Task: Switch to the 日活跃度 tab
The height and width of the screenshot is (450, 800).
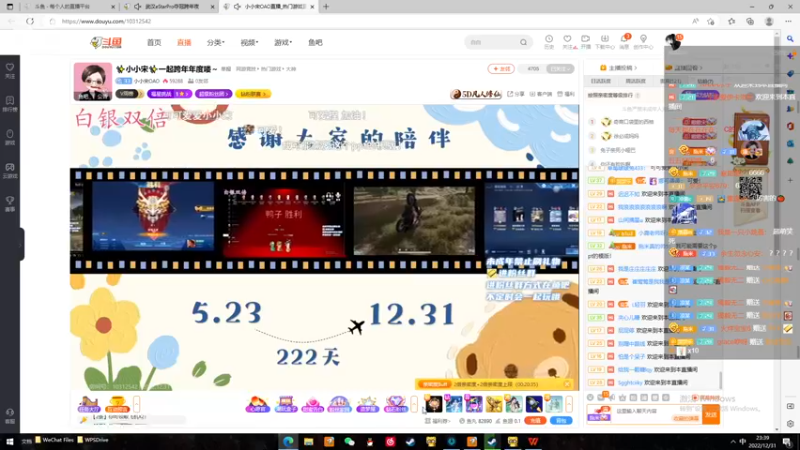Action: point(601,81)
